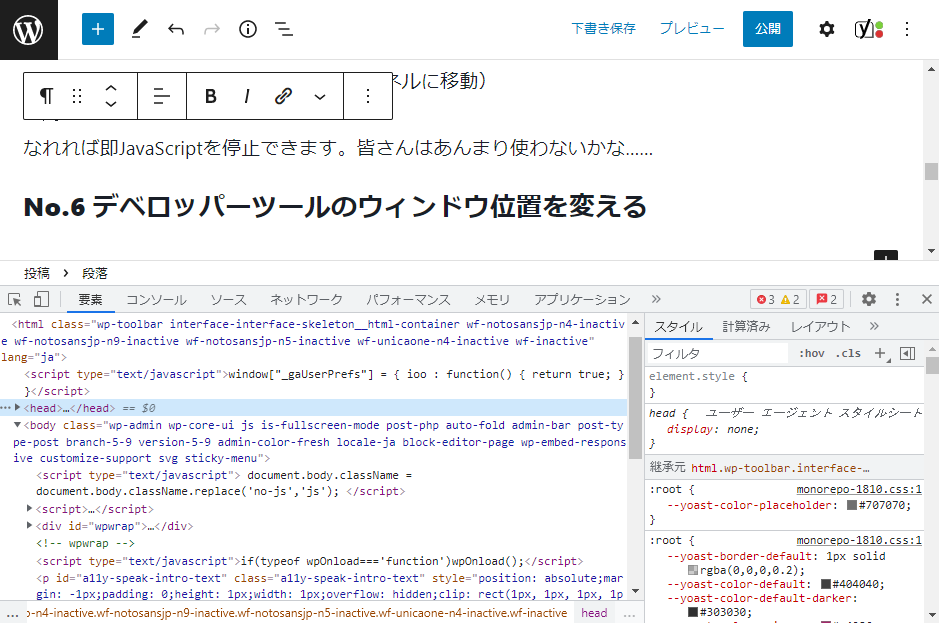Expand the head element node
Viewport: 939px width, 623px height.
coord(18,407)
